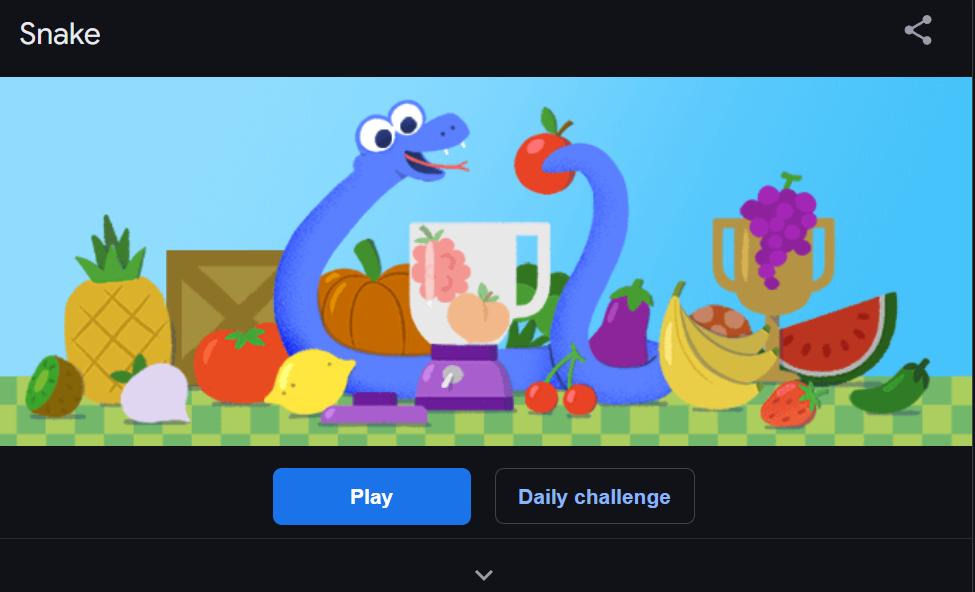The width and height of the screenshot is (975, 592).
Task: Click the banana bunch
Action: (712, 351)
